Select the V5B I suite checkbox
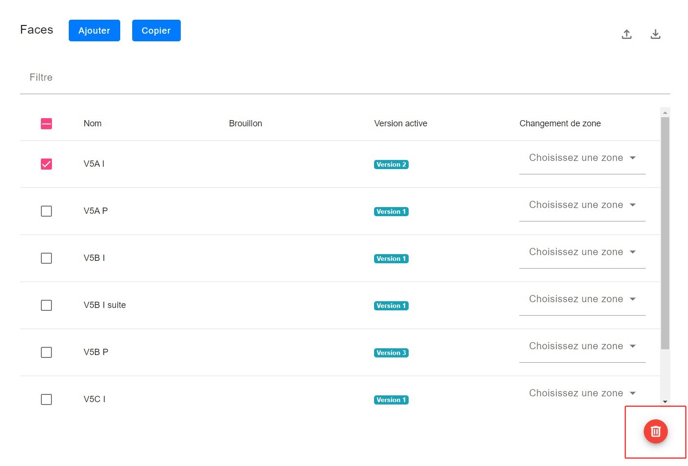This screenshot has width=688, height=466. [46, 305]
